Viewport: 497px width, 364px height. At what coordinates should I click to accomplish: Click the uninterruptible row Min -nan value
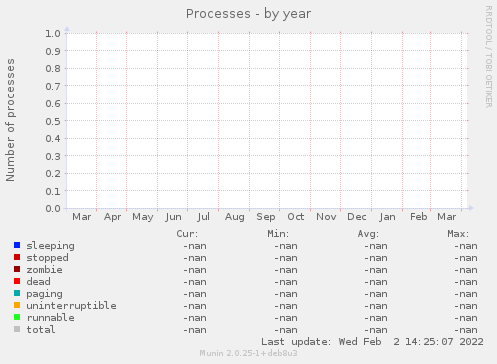[286, 306]
